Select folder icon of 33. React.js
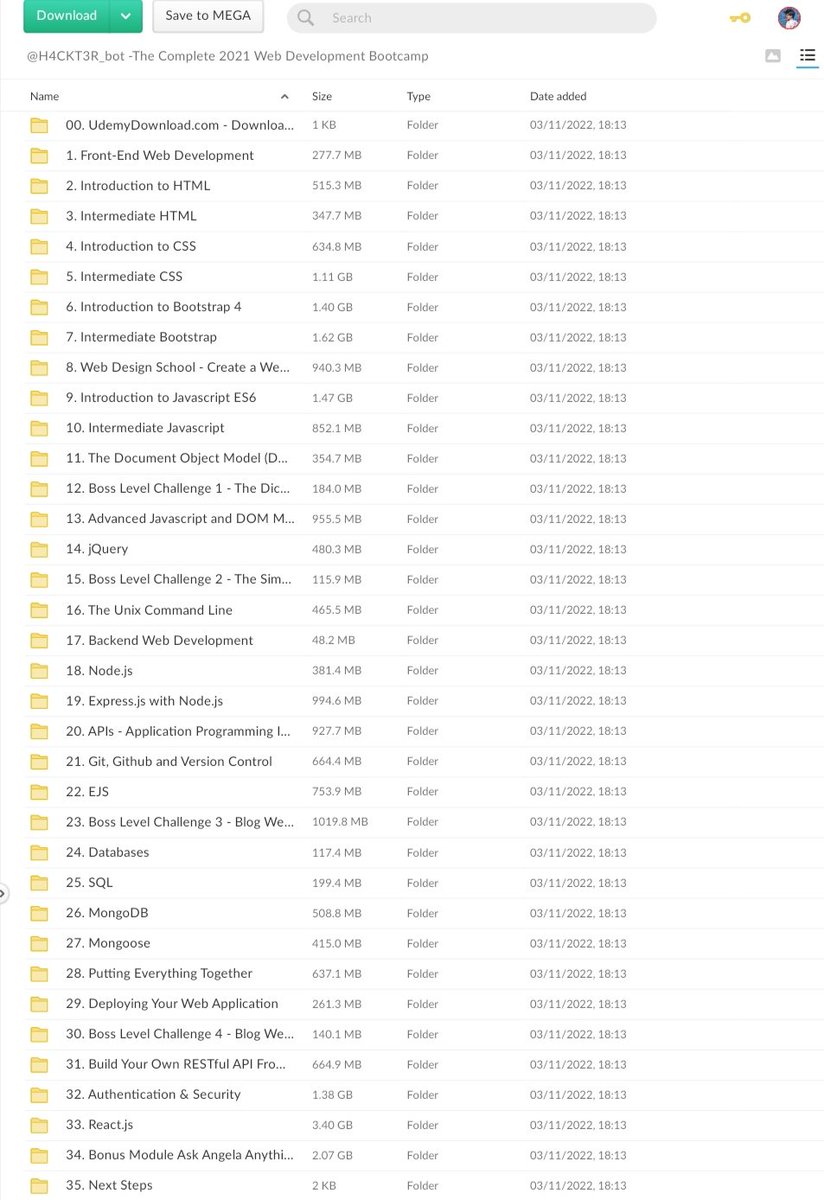 (x=39, y=1125)
